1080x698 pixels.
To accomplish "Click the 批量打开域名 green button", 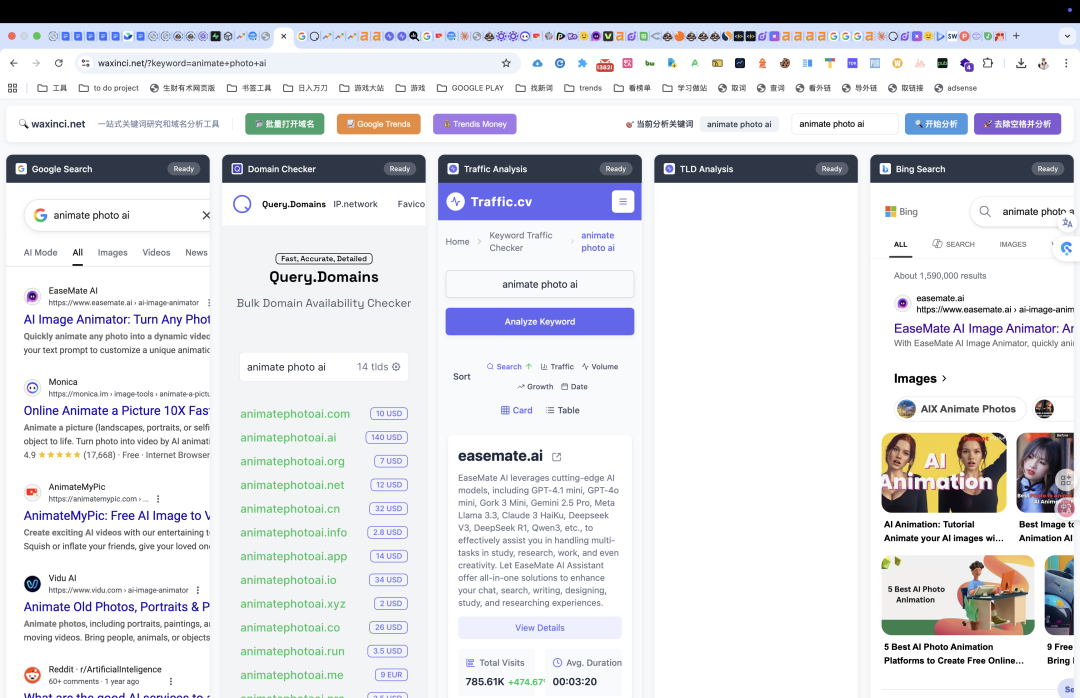I will click(284, 124).
